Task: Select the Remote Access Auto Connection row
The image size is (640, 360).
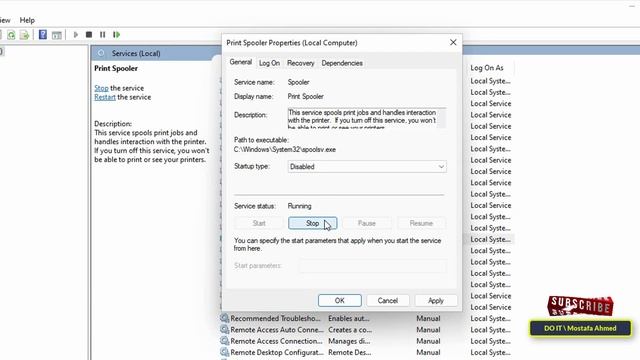Action: [x=366, y=329]
